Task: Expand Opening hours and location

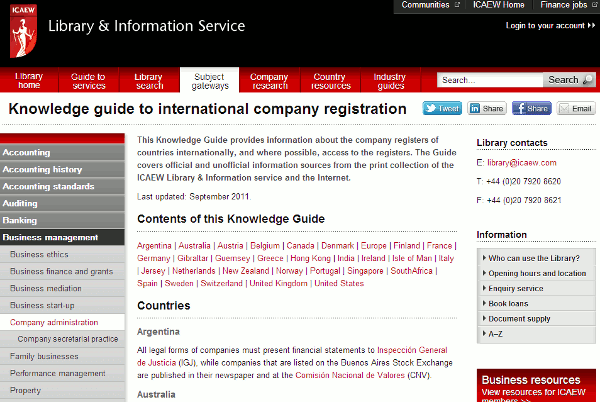Action: [x=536, y=273]
